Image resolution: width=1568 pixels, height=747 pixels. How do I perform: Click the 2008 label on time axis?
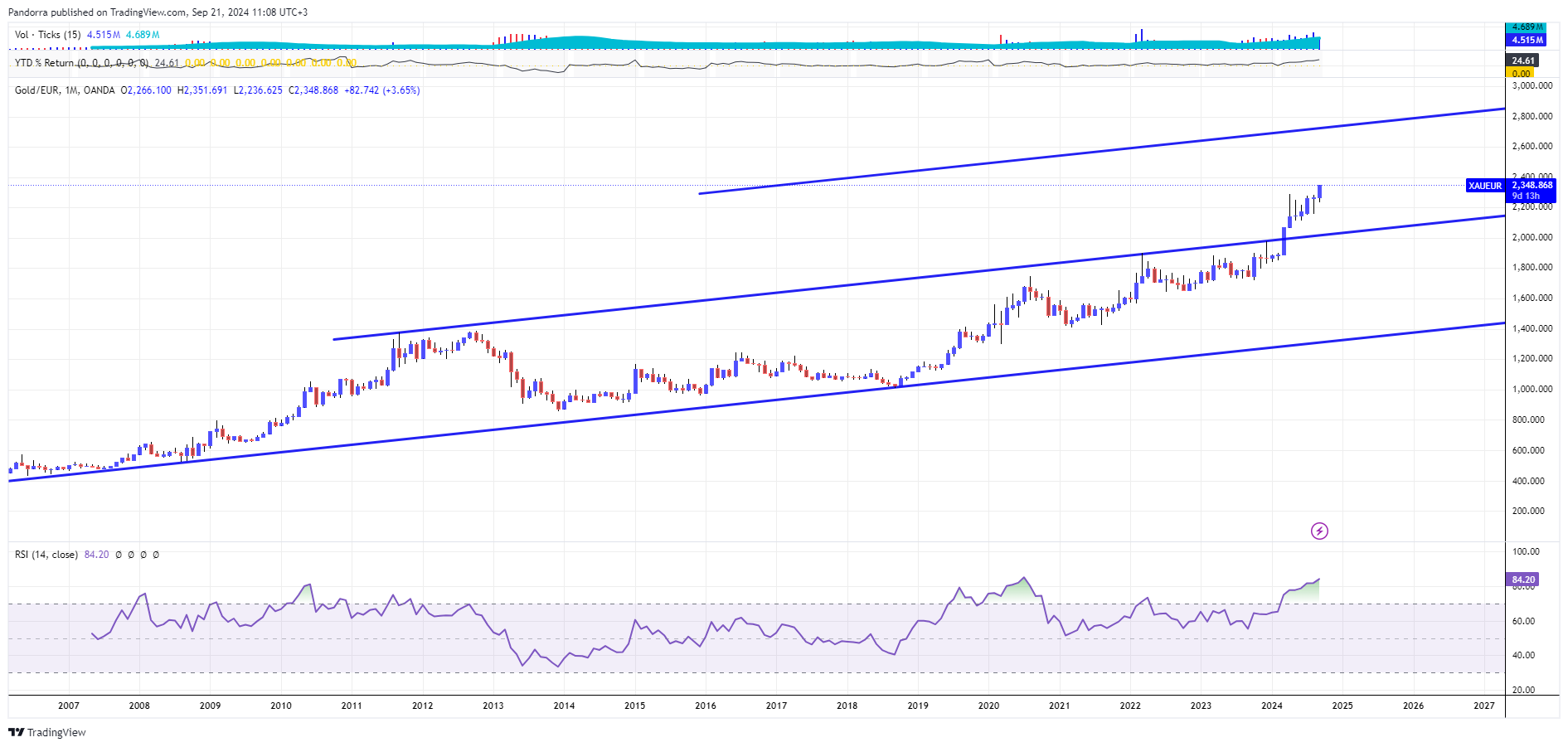point(139,706)
